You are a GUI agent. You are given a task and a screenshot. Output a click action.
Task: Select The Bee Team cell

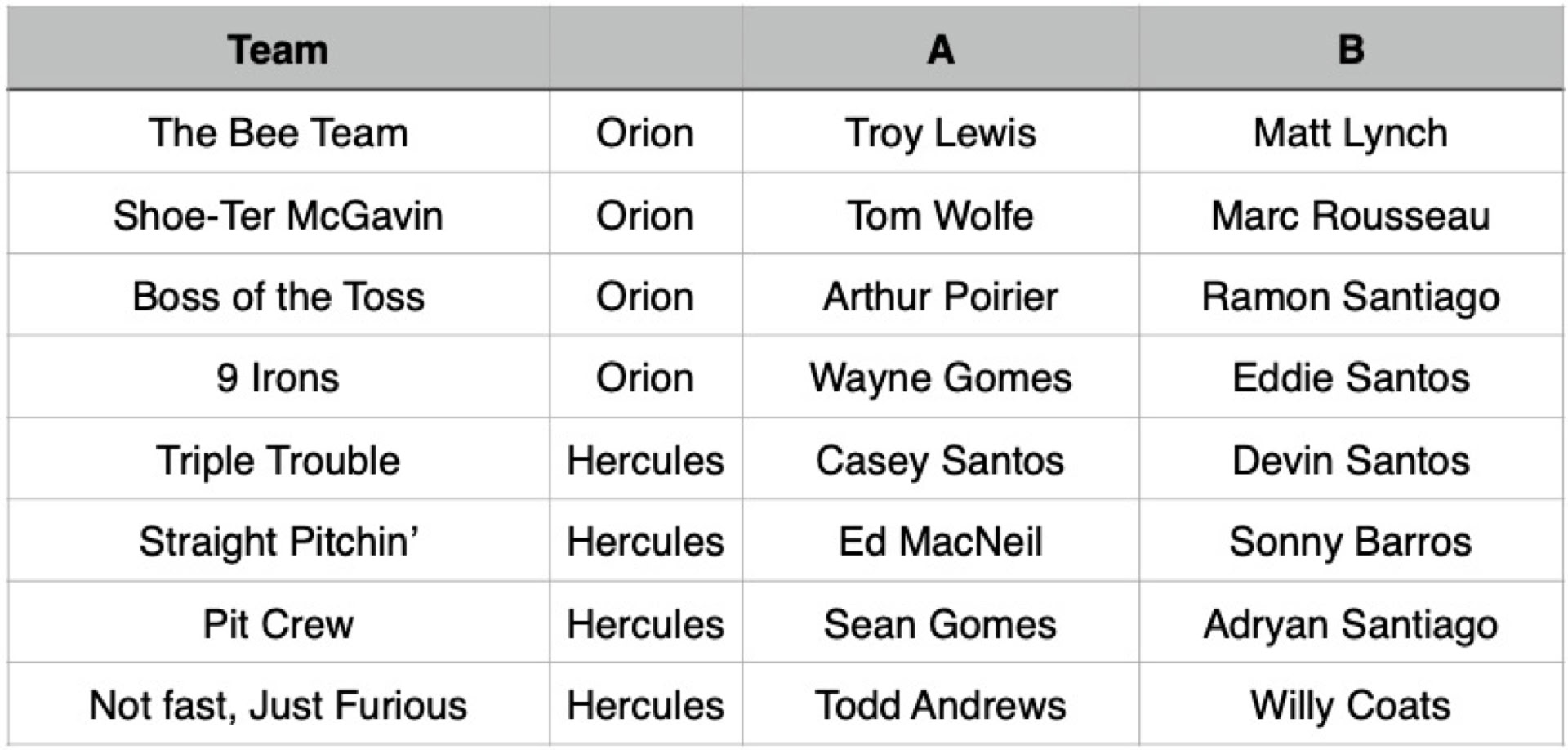tap(278, 132)
